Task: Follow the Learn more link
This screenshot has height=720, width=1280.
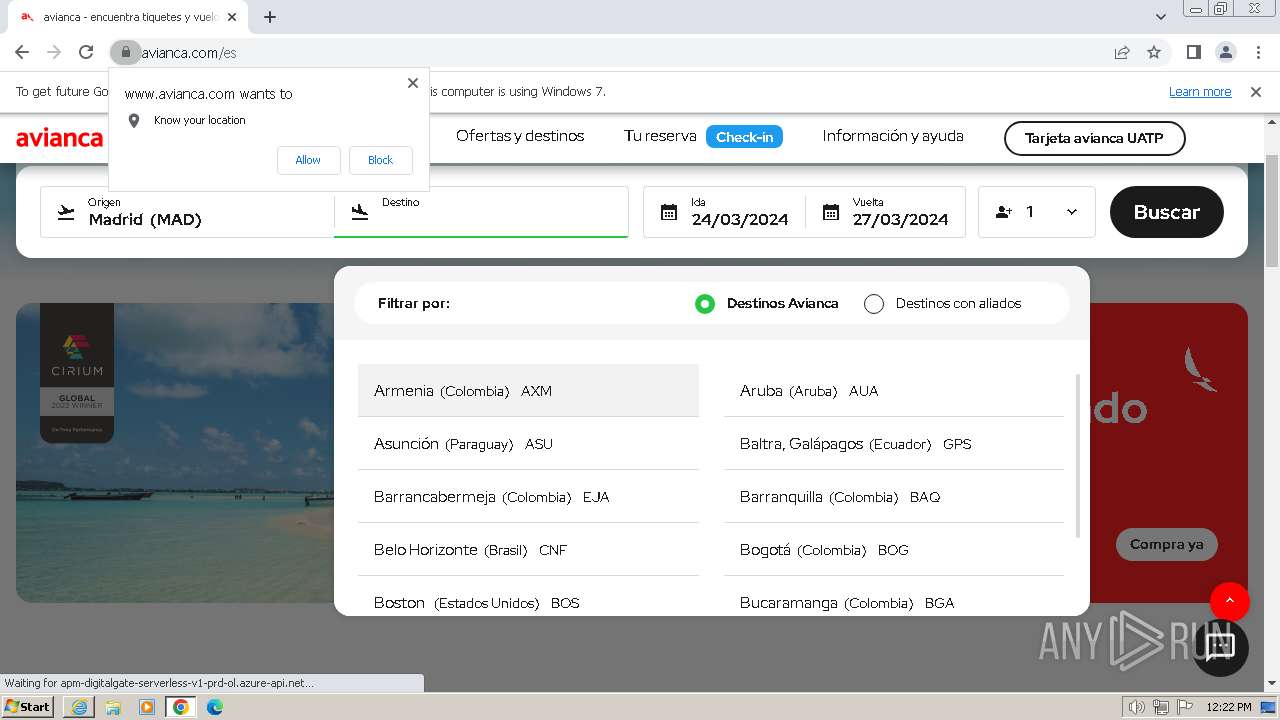Action: pos(1200,92)
